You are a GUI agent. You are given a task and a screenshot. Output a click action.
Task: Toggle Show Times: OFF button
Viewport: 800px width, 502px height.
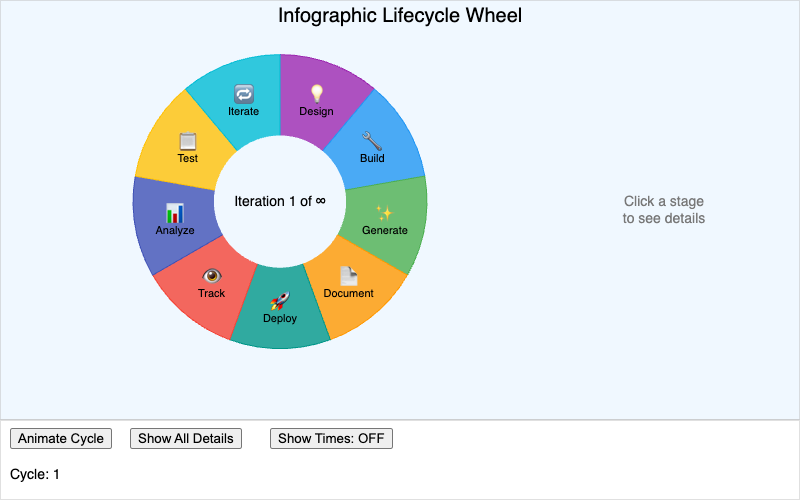(331, 439)
